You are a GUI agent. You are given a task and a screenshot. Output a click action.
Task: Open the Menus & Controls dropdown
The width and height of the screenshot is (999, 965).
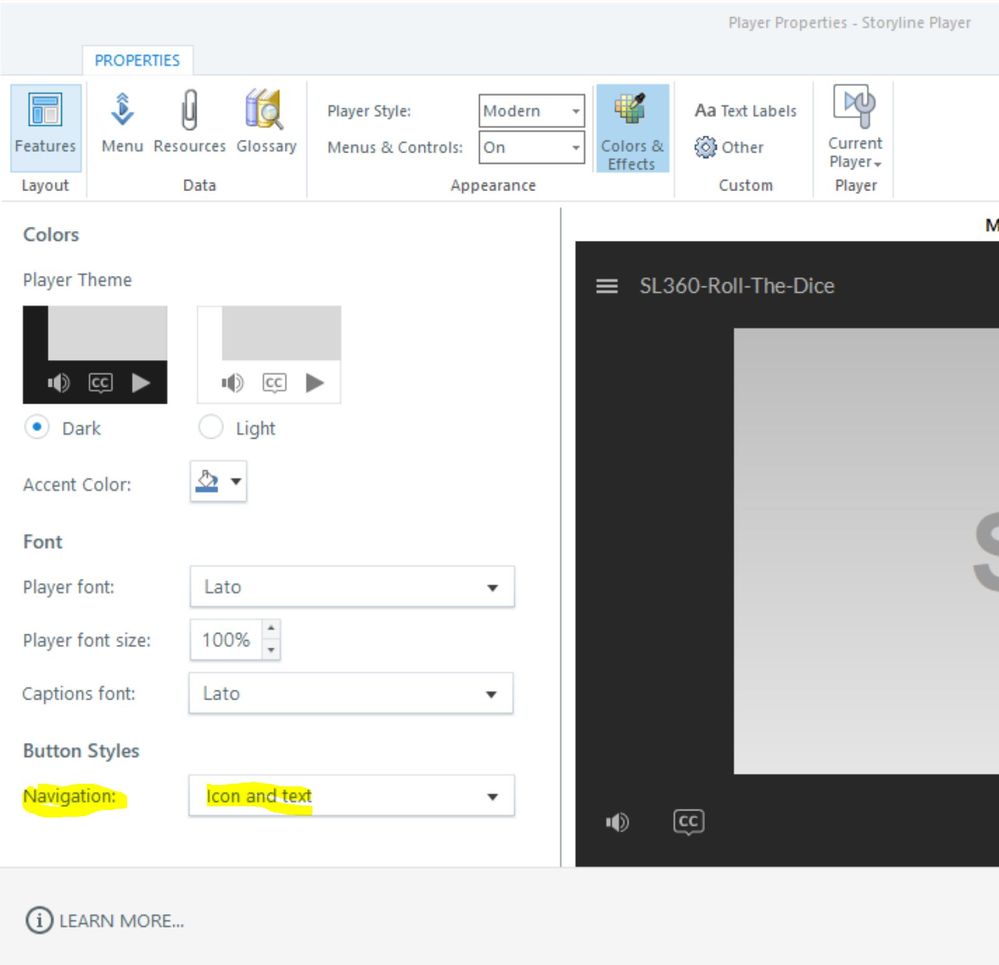coord(531,147)
